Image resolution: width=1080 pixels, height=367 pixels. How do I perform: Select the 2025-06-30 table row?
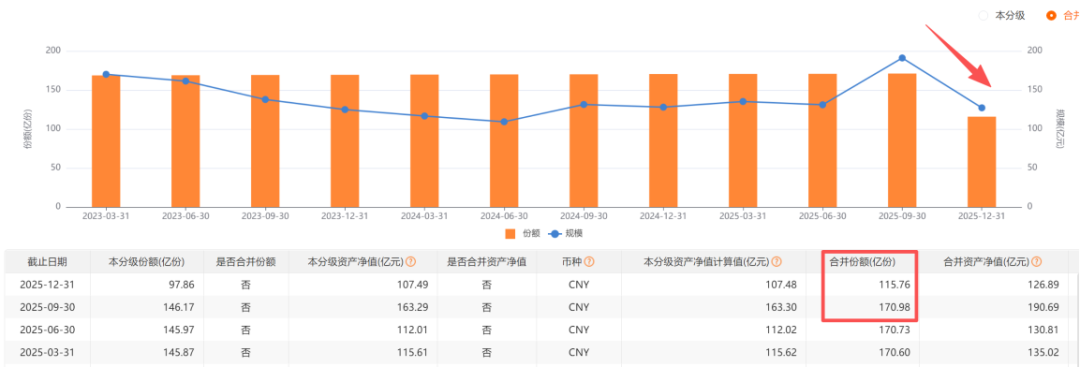(537, 330)
